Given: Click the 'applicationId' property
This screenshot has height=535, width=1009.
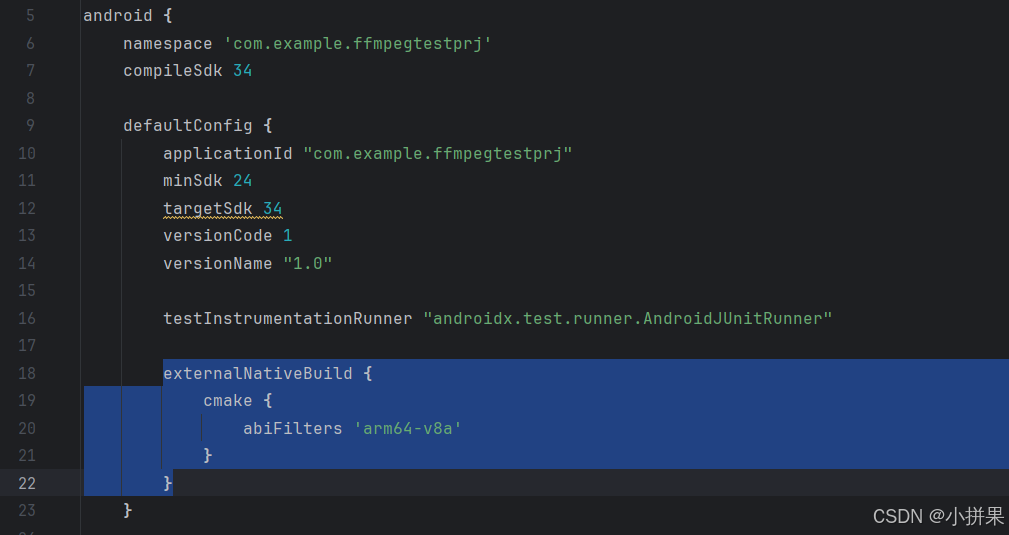Looking at the screenshot, I should pyautogui.click(x=228, y=153).
